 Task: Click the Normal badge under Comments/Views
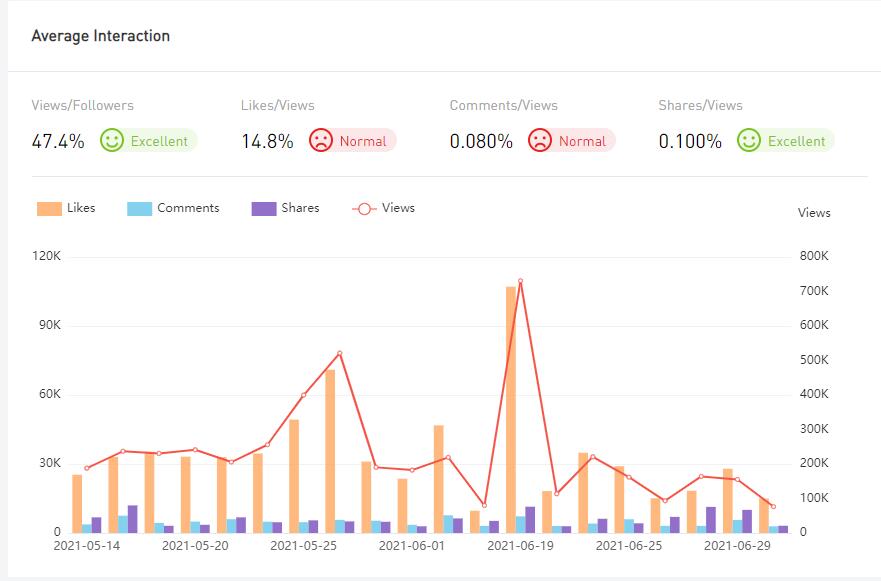tap(582, 141)
